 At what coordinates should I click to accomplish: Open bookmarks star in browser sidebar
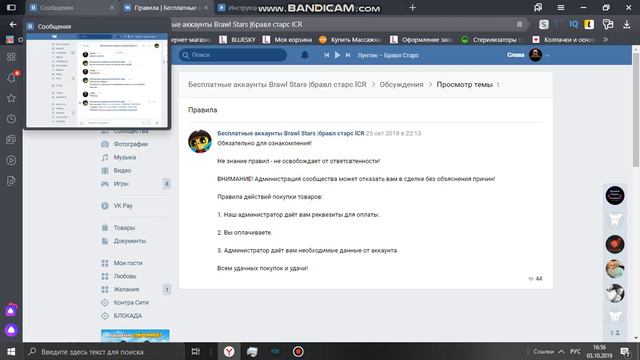coord(11,98)
